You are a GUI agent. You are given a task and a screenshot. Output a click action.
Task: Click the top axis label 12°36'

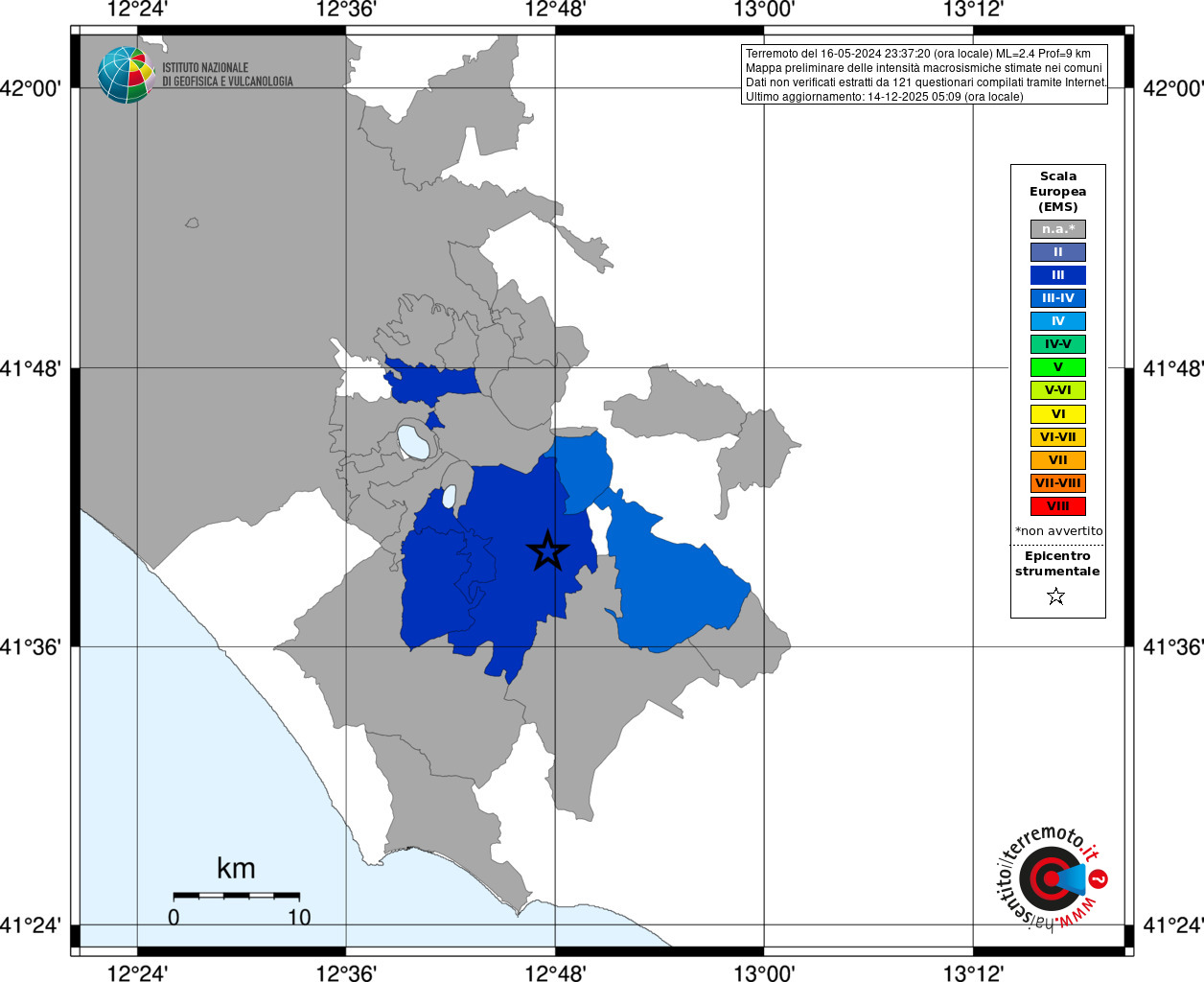pyautogui.click(x=346, y=10)
